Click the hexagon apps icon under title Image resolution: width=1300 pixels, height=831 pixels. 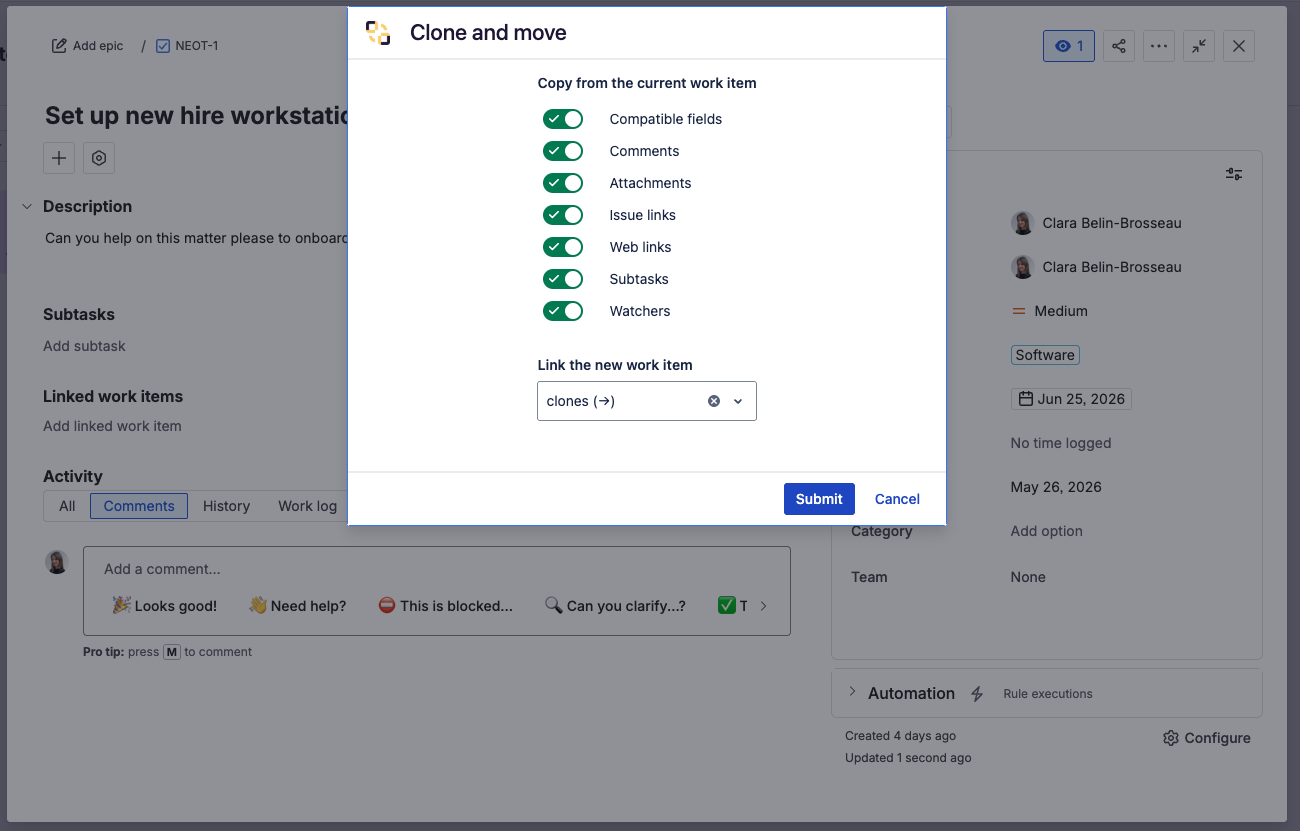coord(99,158)
